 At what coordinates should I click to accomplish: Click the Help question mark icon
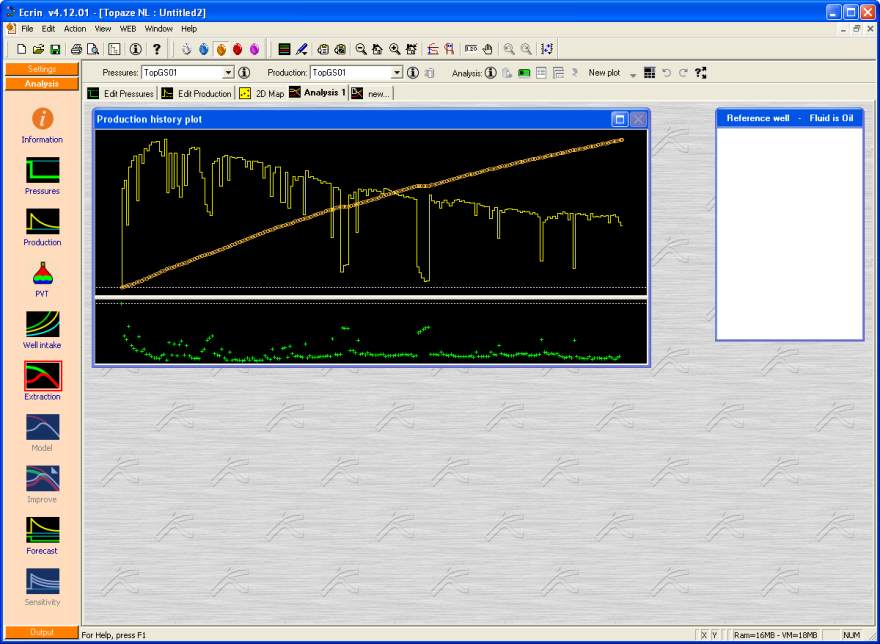point(157,48)
